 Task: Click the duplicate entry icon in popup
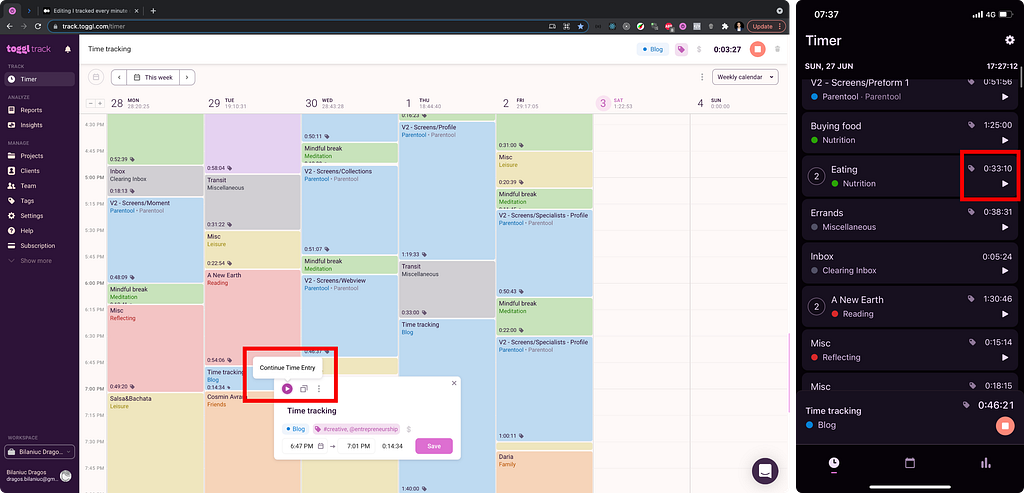304,389
